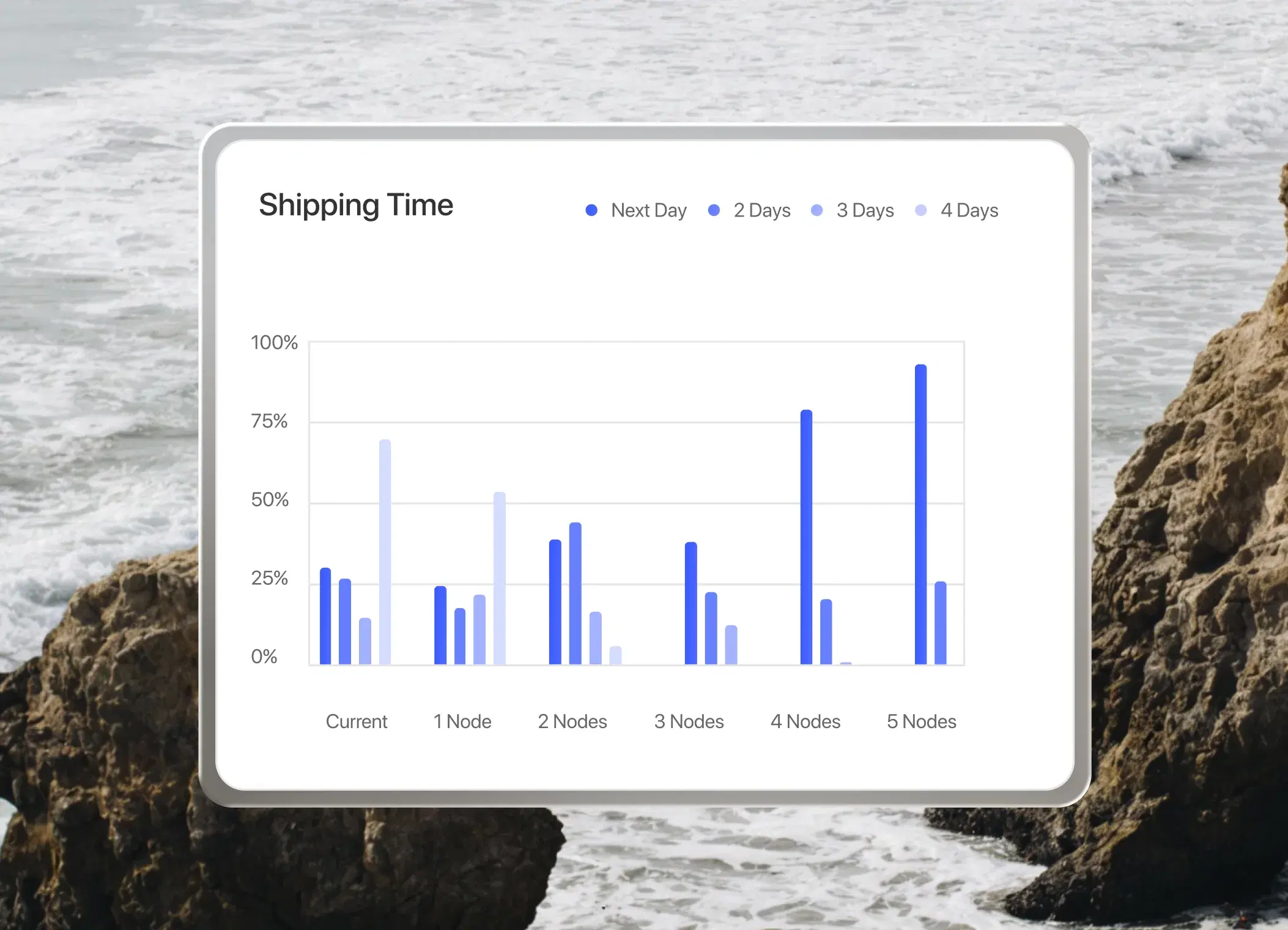
Task: Select the 2 Days legend label
Action: point(762,210)
